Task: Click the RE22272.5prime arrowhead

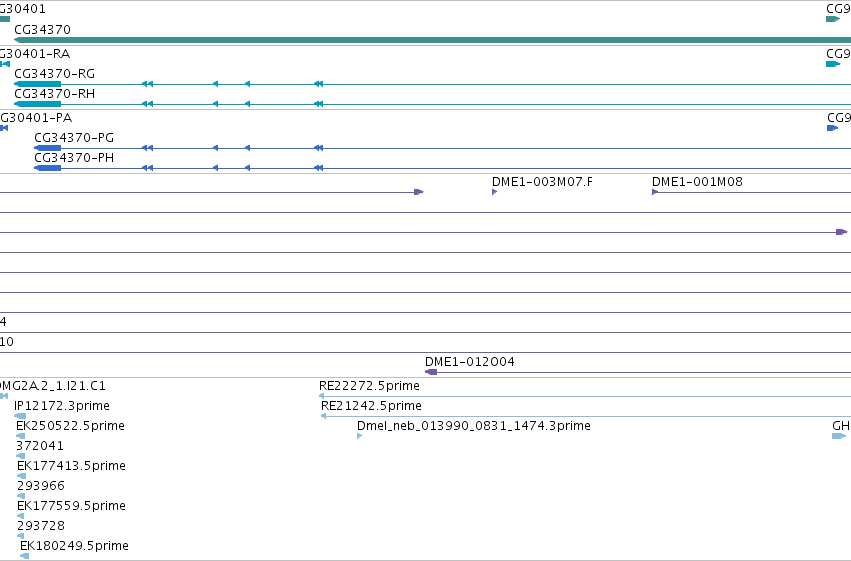Action: [322, 396]
